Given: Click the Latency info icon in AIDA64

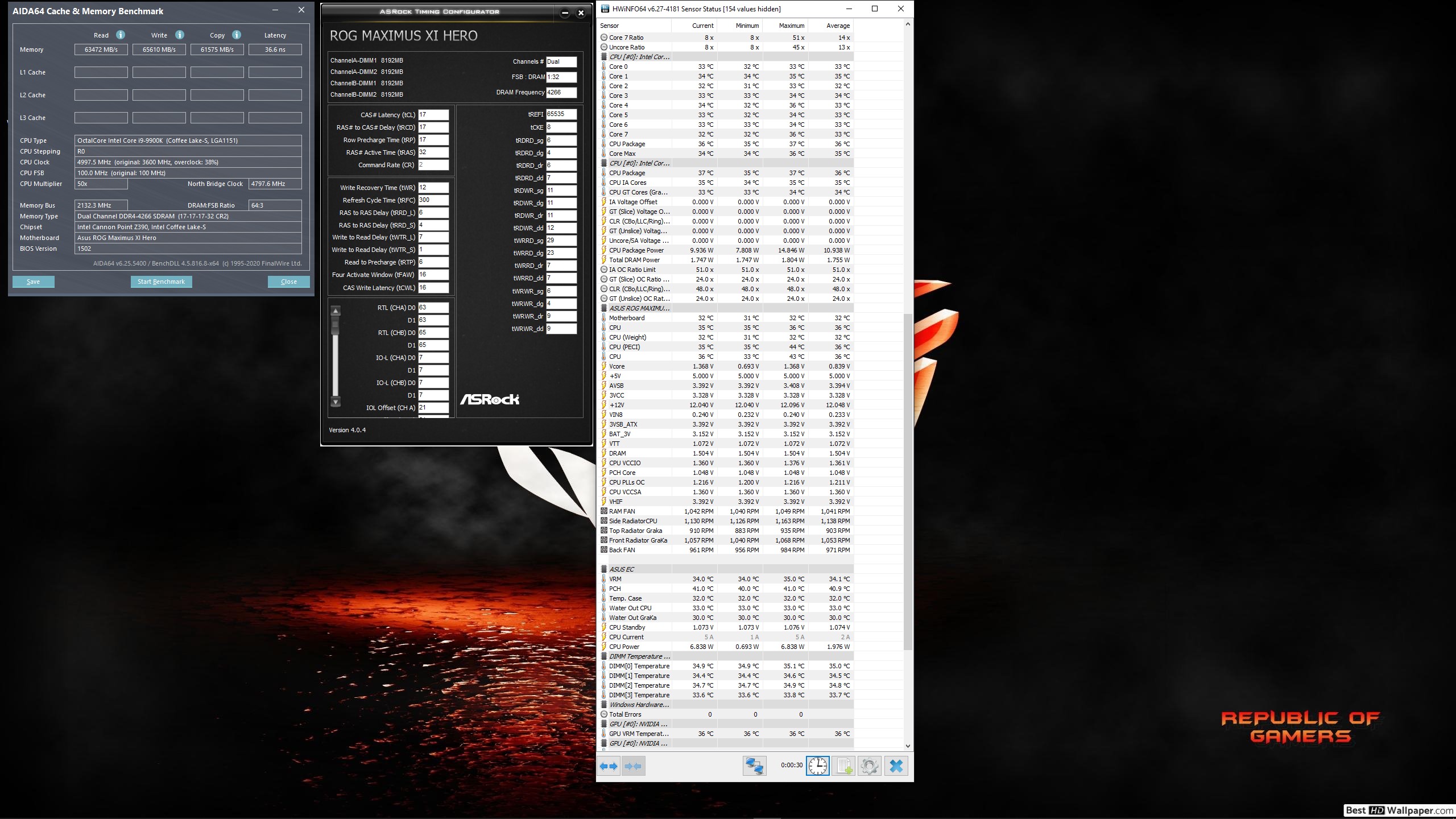Looking at the screenshot, I should [x=275, y=35].
